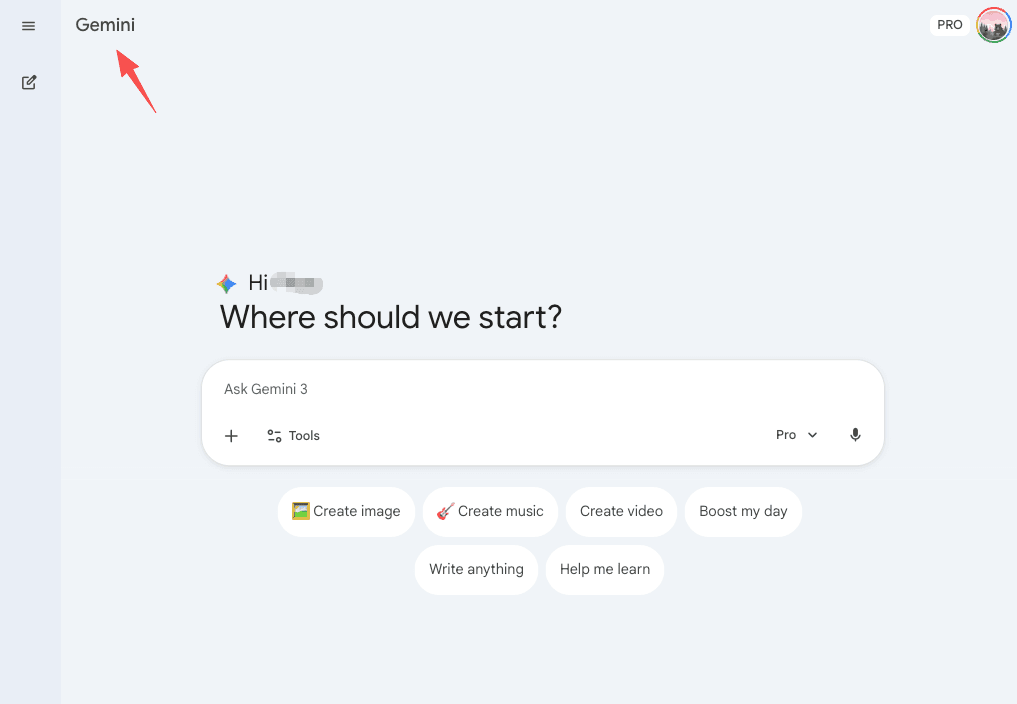Expand the Pro model selector dropdown
Screen dimensions: 1017x704
point(797,435)
